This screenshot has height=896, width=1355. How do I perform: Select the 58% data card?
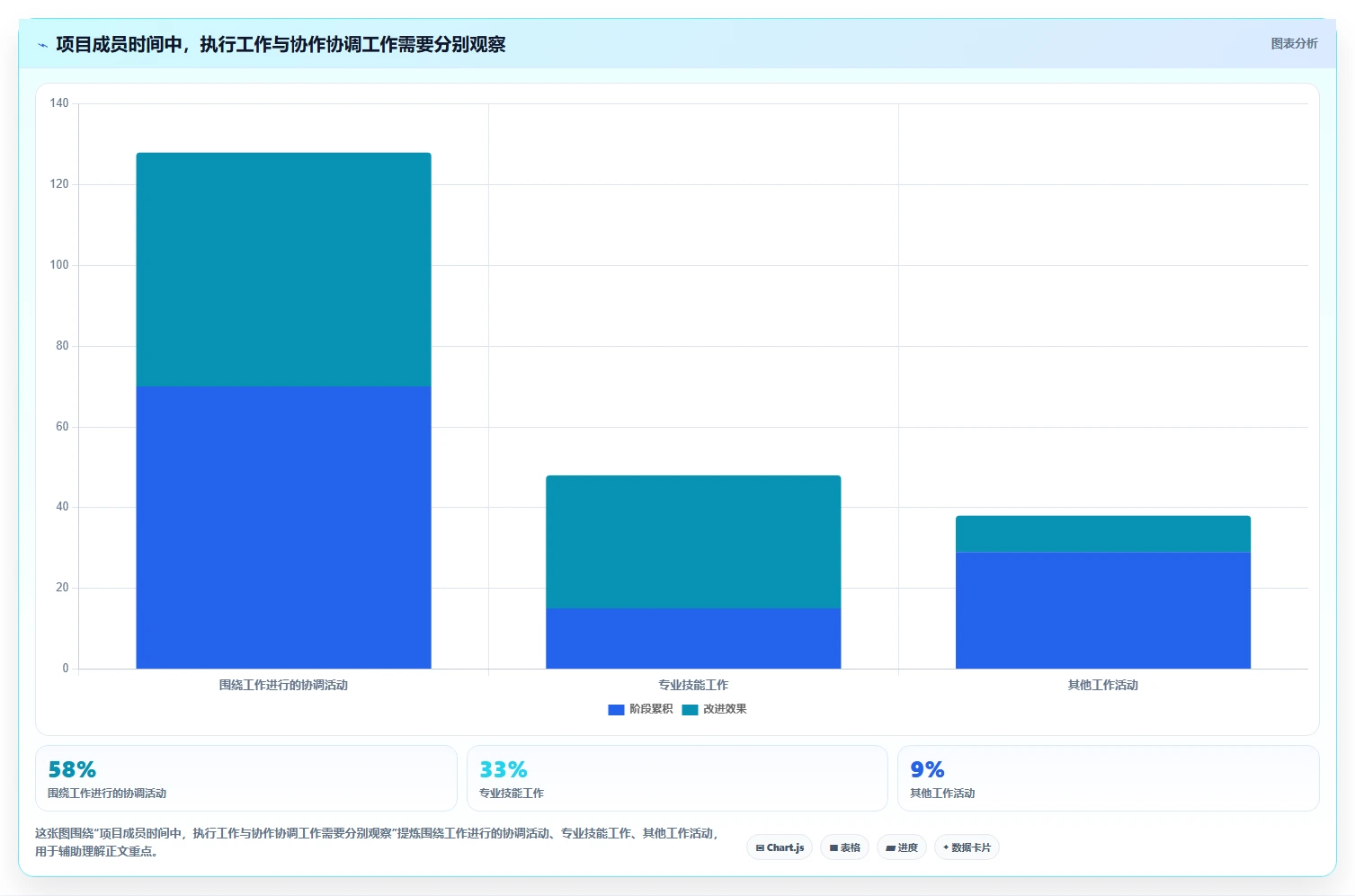[246, 778]
